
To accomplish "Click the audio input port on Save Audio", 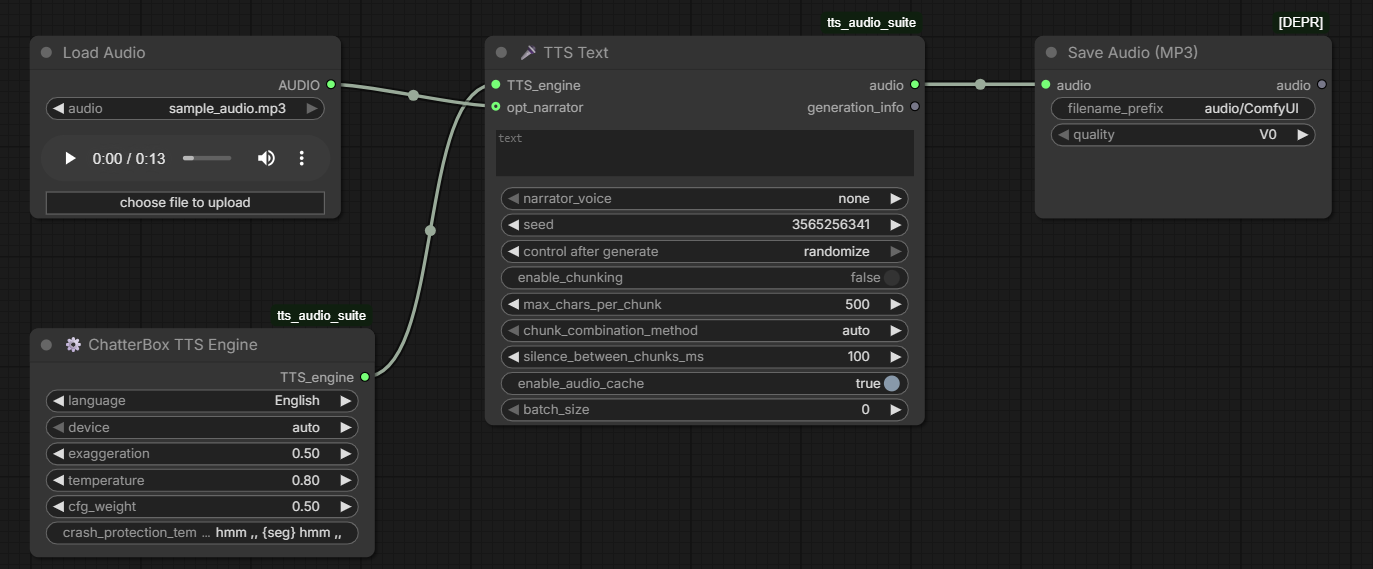I will pos(1046,85).
